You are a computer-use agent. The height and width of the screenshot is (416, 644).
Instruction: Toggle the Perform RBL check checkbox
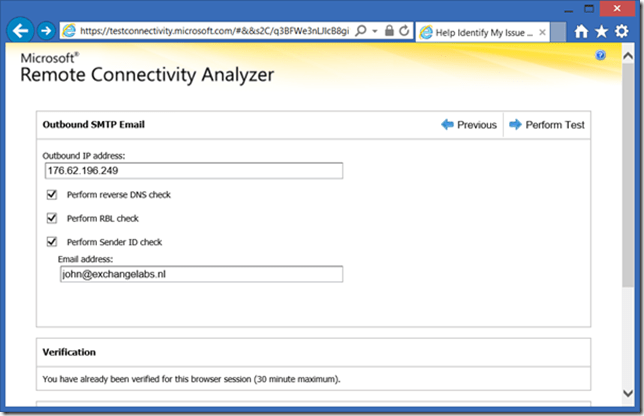pos(52,218)
